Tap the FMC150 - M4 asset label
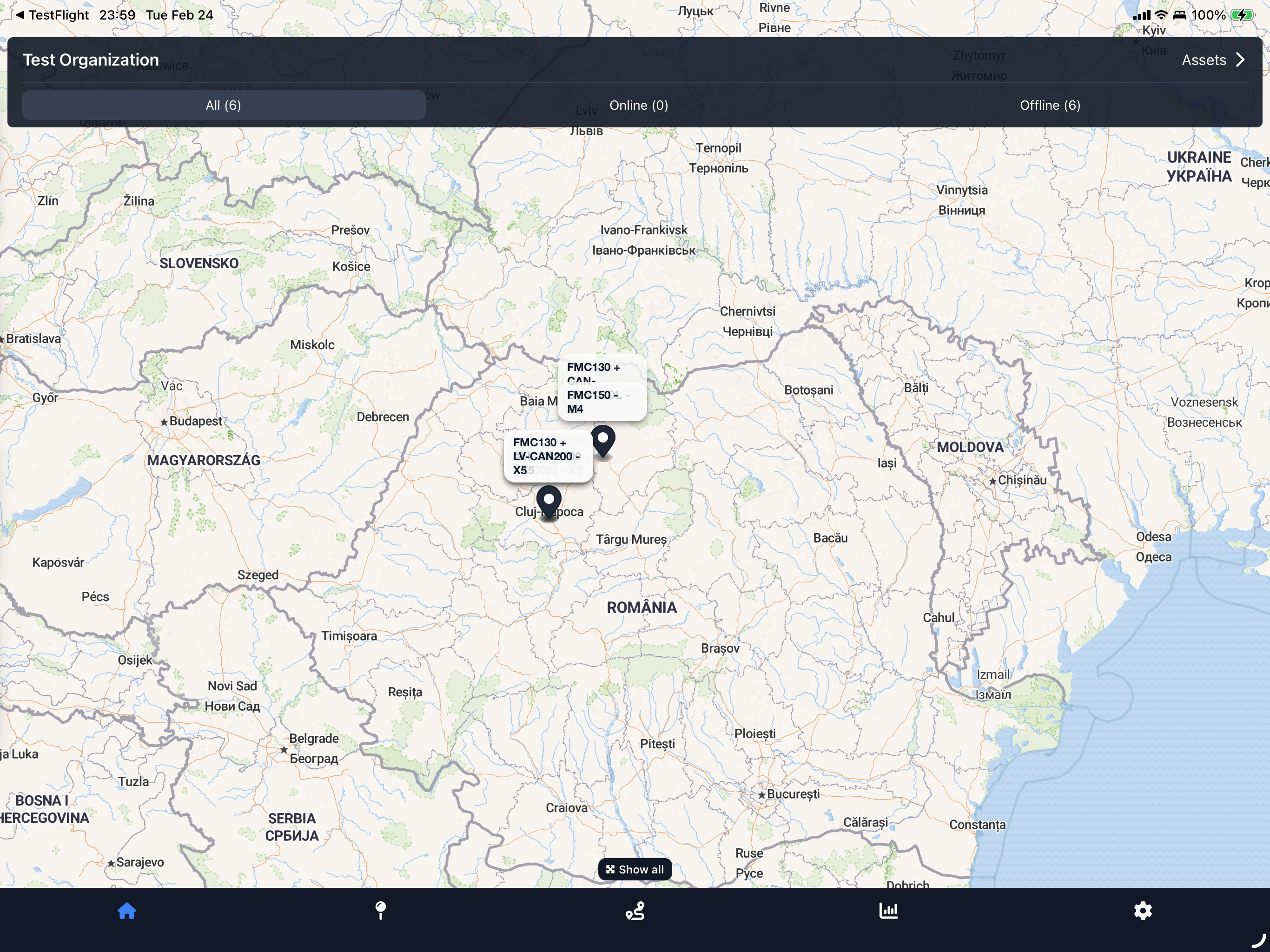This screenshot has height=952, width=1270. pos(602,402)
